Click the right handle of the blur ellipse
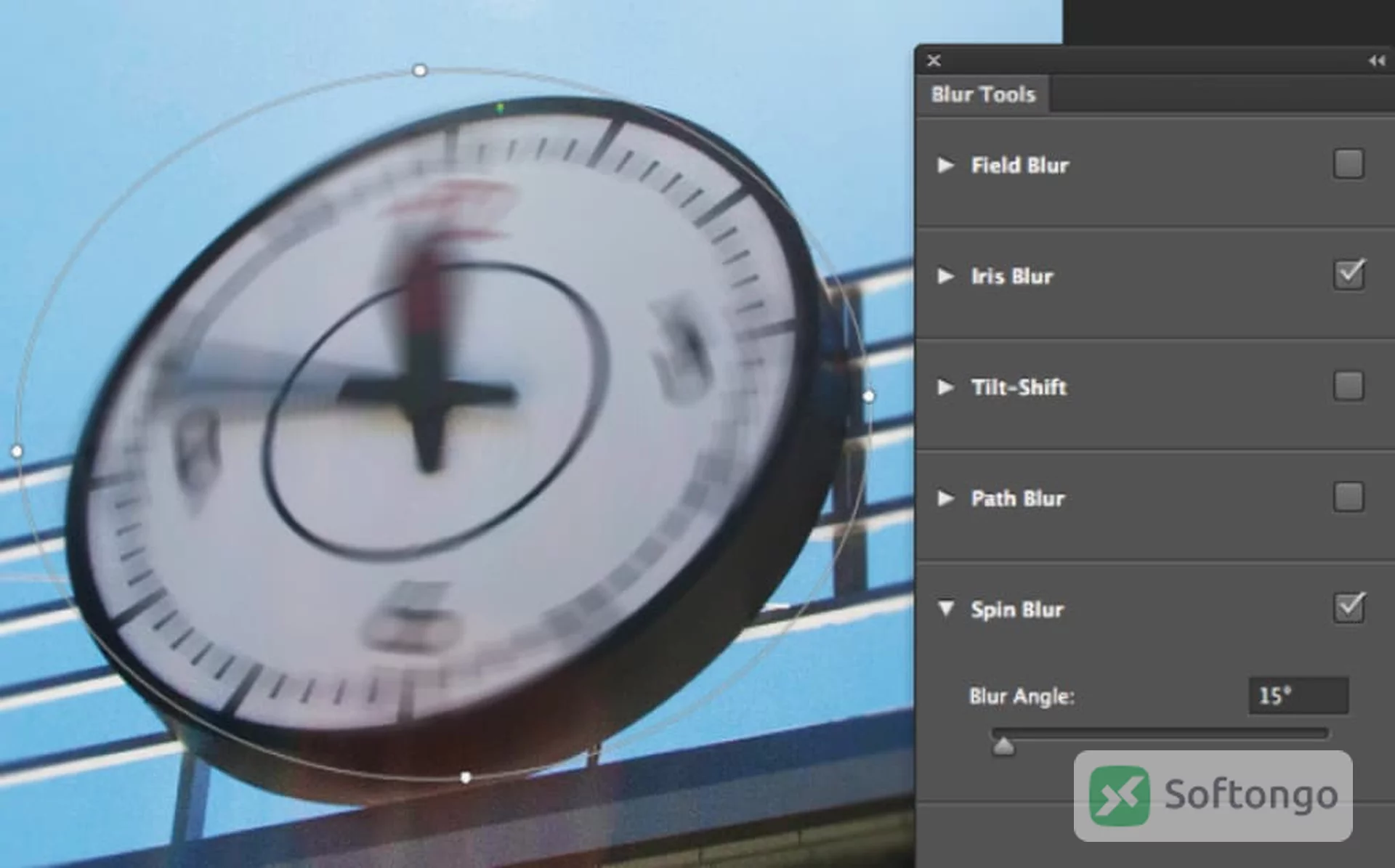The image size is (1395, 868). point(869,397)
